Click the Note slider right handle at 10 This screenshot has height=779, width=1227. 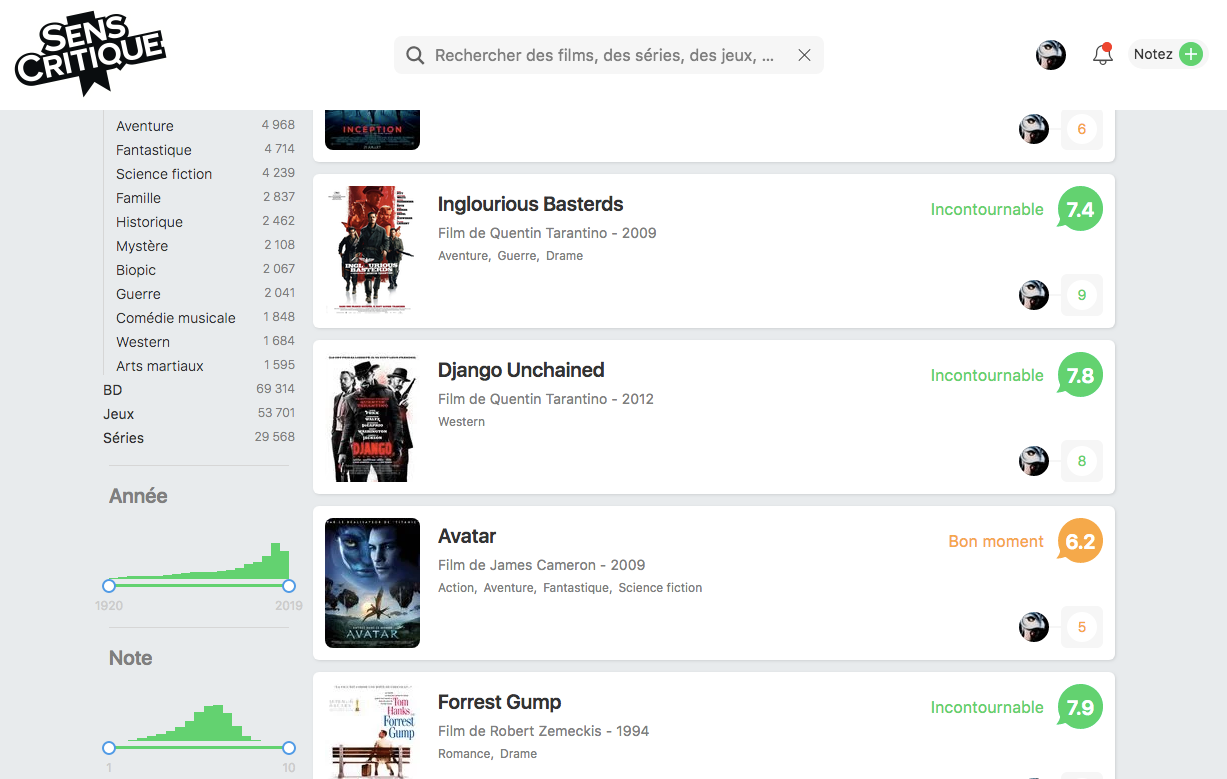coord(289,748)
